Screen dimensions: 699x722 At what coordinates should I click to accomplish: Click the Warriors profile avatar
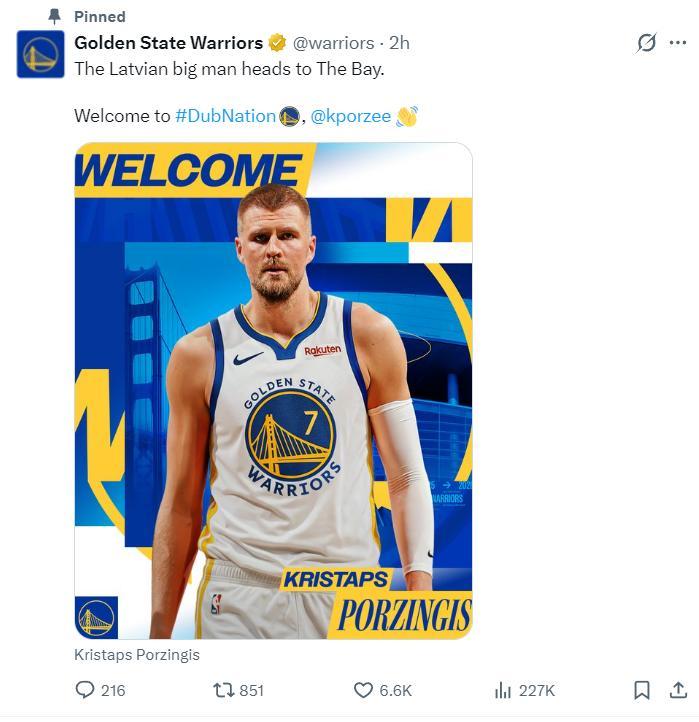(x=40, y=54)
